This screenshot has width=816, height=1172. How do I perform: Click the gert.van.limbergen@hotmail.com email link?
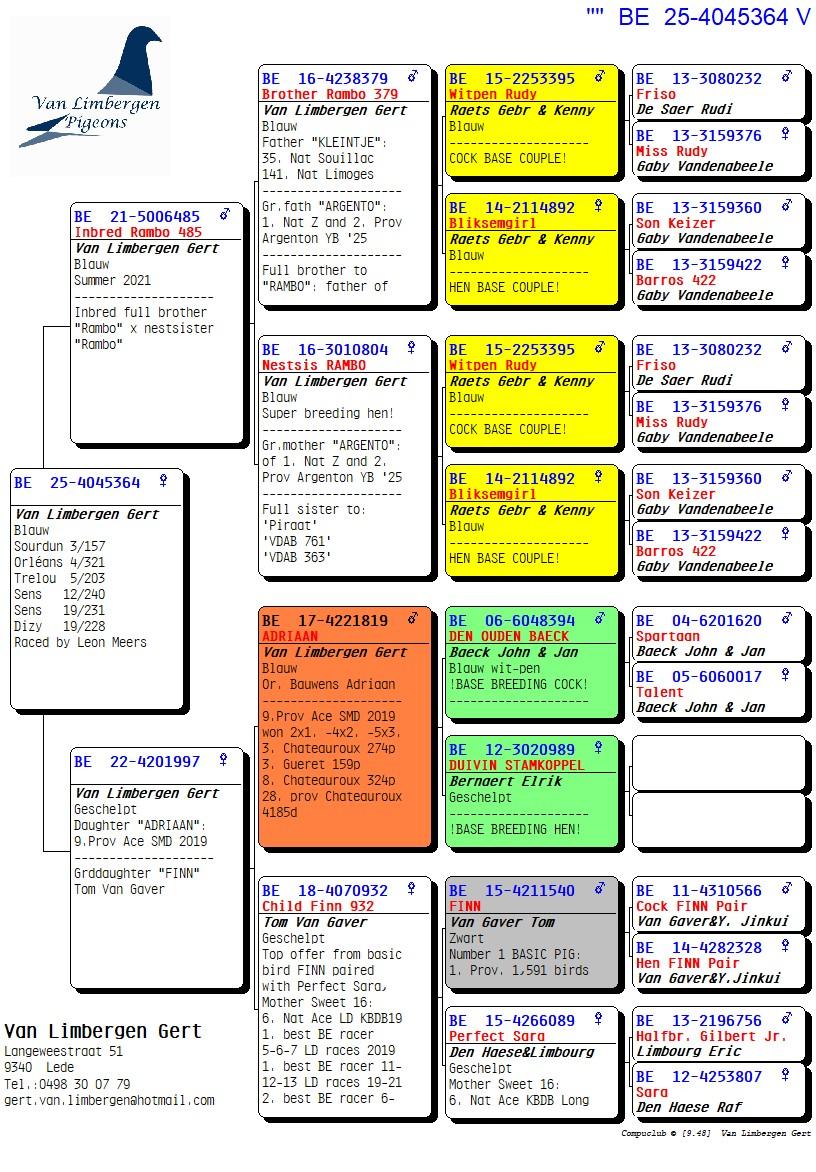(x=110, y=1100)
